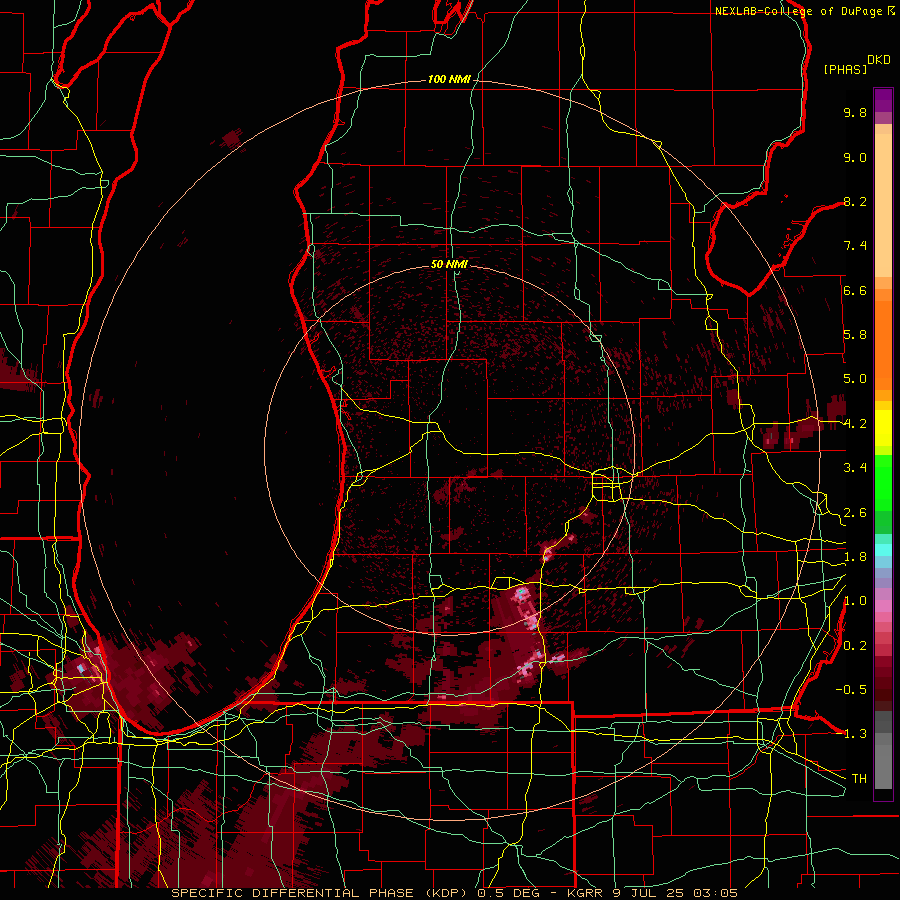Click the 0.2 scale value

(x=855, y=646)
